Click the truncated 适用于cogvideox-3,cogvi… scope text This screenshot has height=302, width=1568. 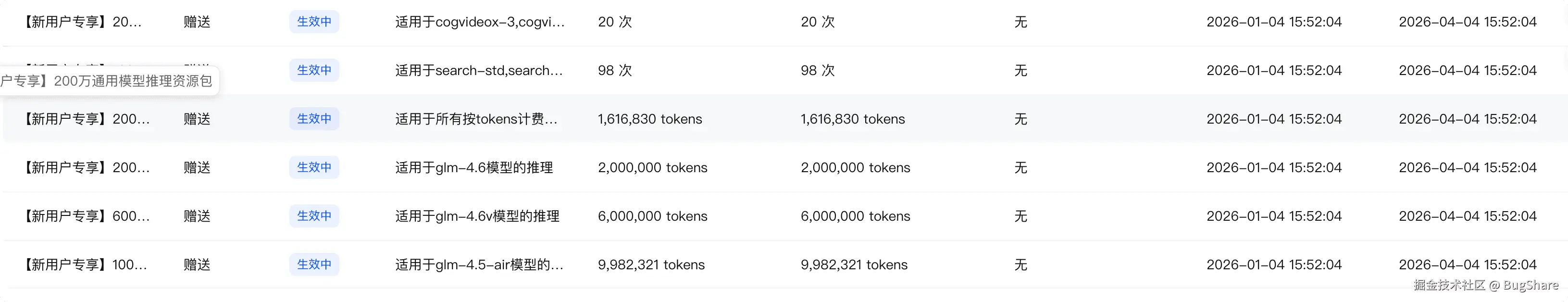(480, 22)
